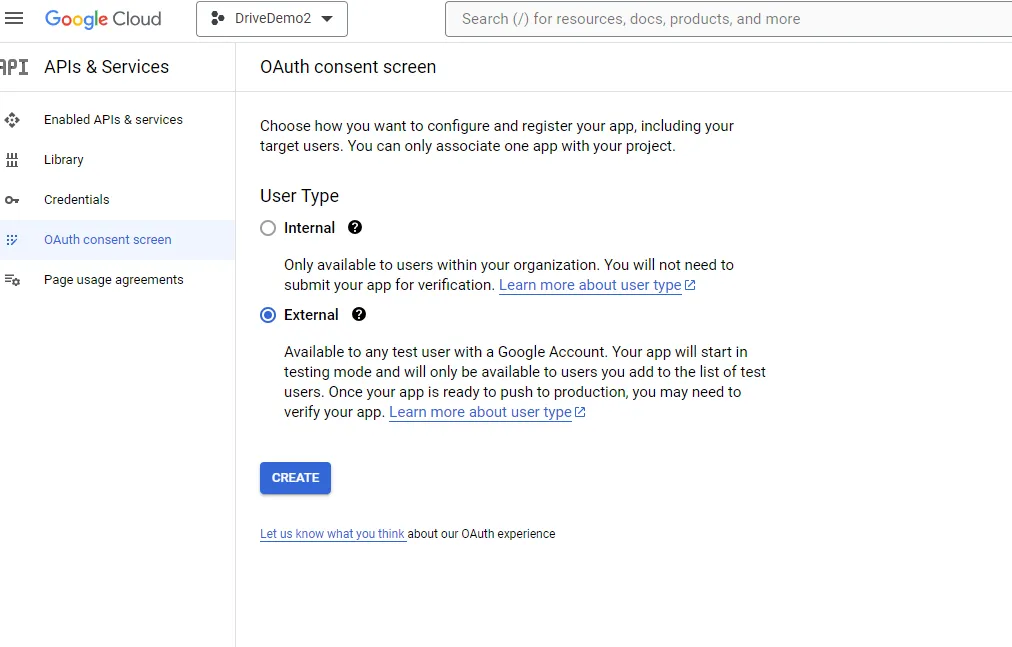Click the Library sidebar icon
This screenshot has height=647, width=1012.
point(12,160)
